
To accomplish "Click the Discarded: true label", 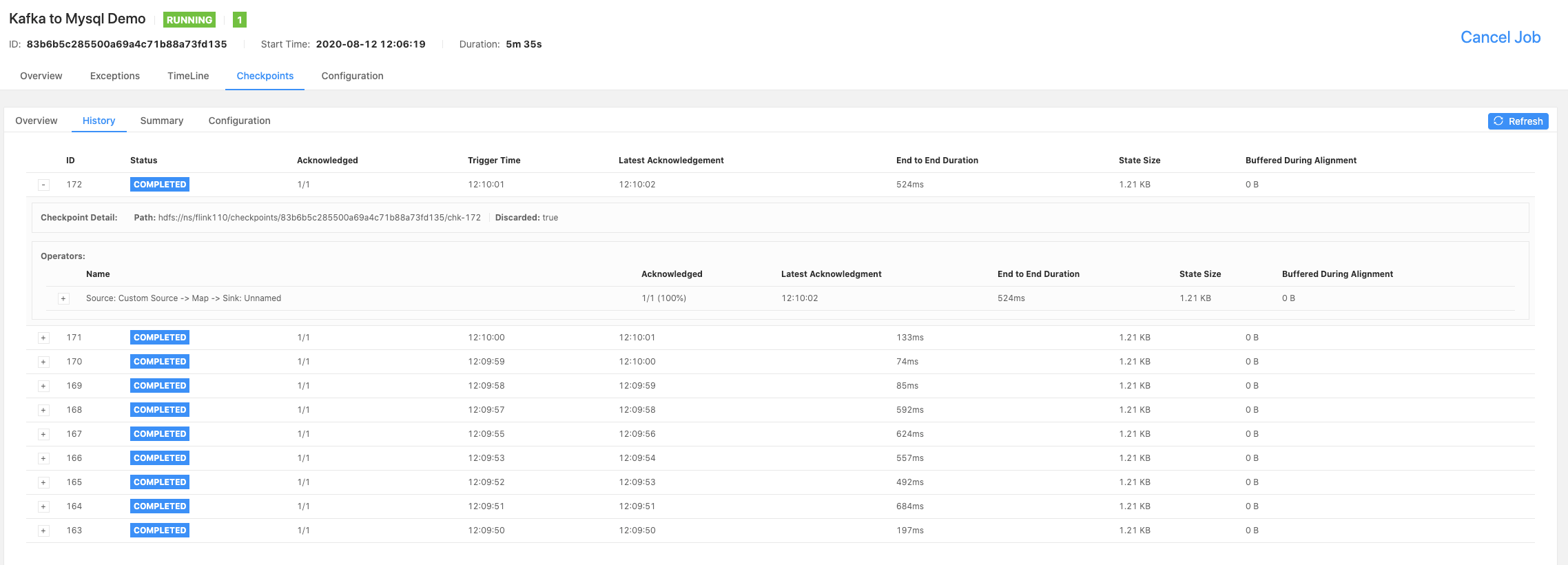I will click(526, 218).
